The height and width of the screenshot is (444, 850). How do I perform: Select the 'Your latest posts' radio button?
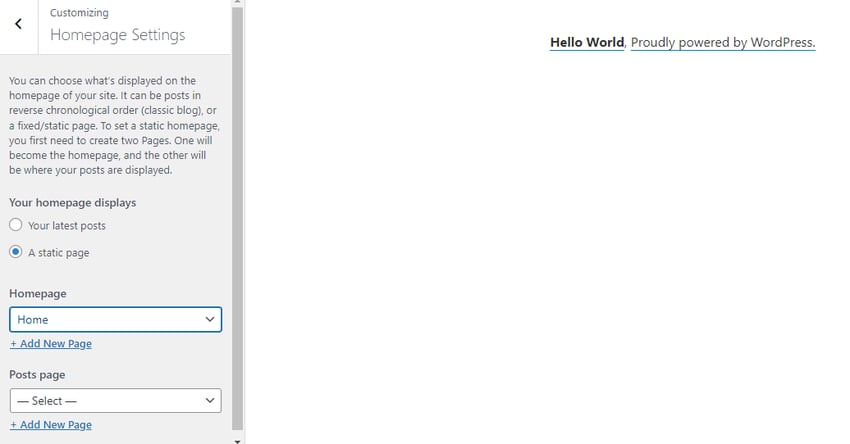16,225
